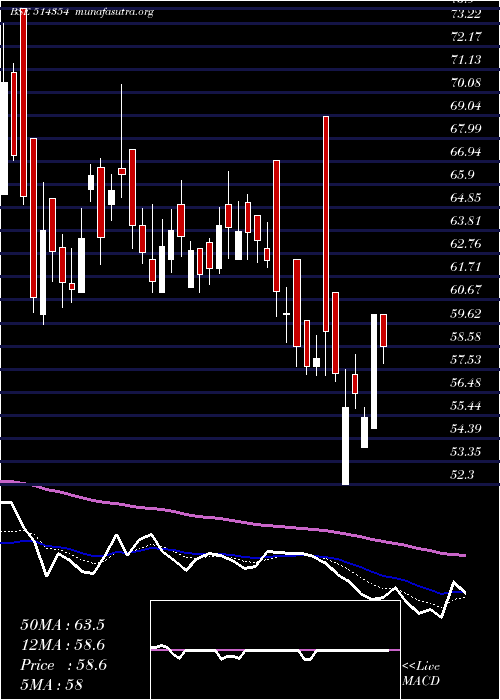Click the 73.22 price axis label
The height and width of the screenshot is (700, 500).
(467, 14)
